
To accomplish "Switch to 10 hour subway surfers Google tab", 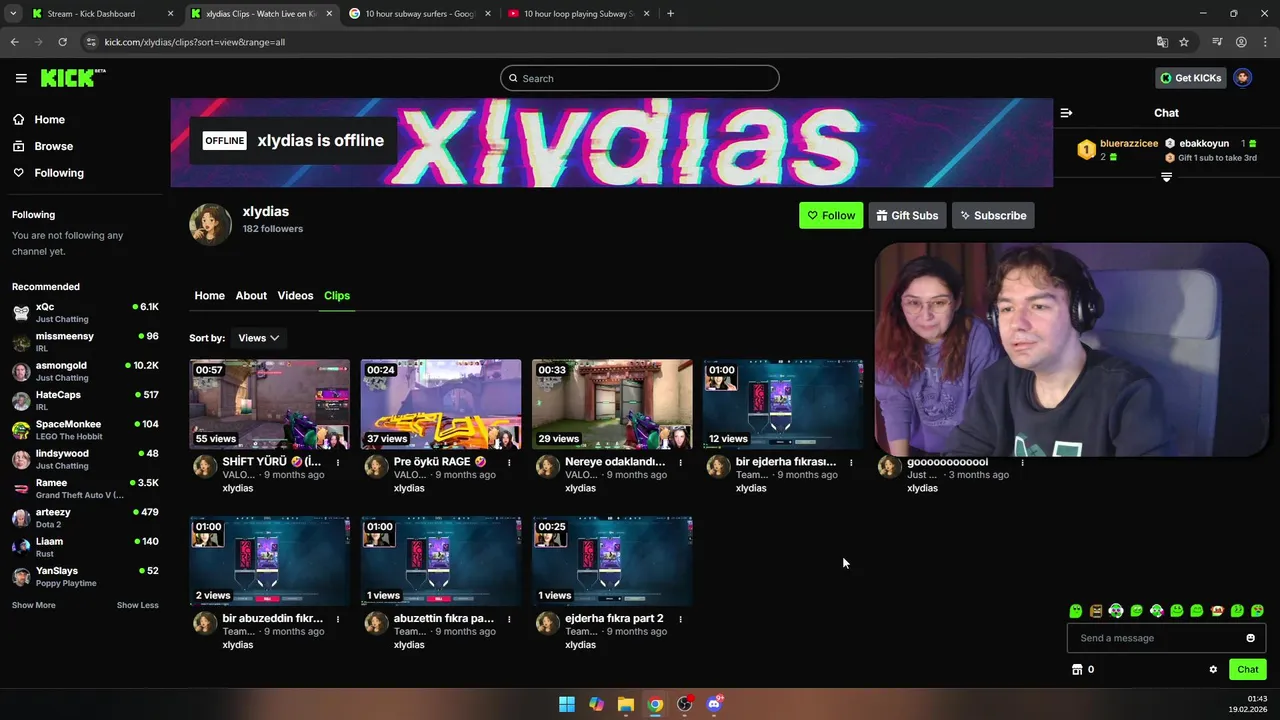I will click(x=420, y=14).
